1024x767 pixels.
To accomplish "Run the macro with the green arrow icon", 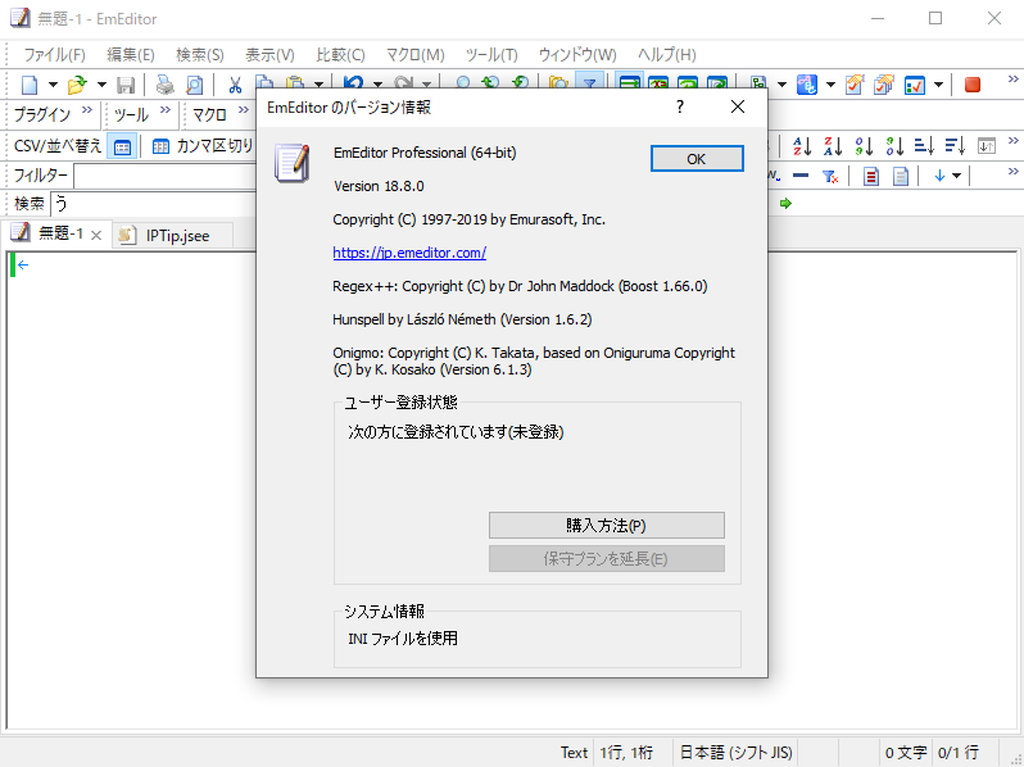I will click(x=786, y=203).
